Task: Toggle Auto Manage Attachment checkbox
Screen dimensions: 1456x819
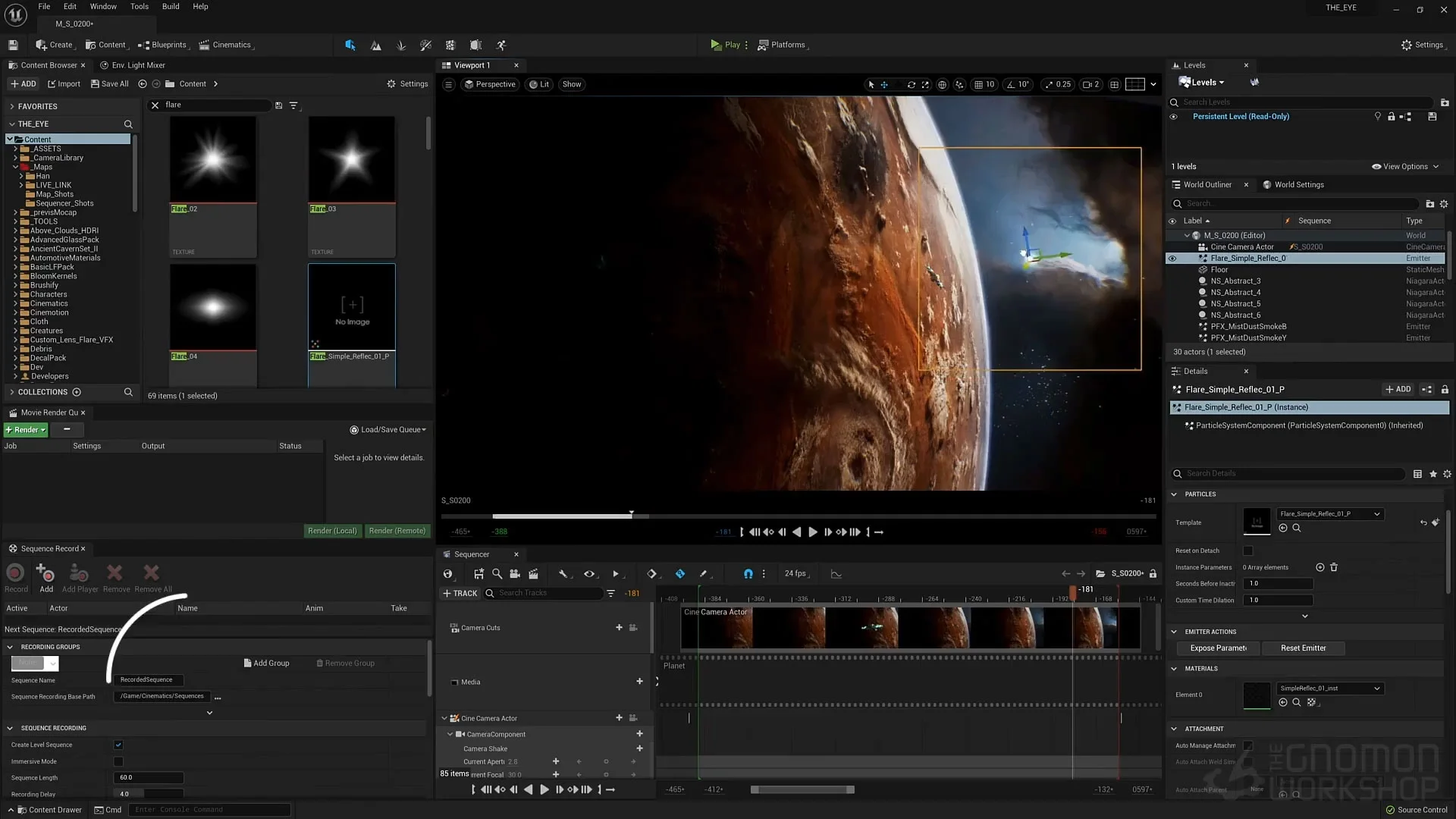Action: coord(1248,745)
